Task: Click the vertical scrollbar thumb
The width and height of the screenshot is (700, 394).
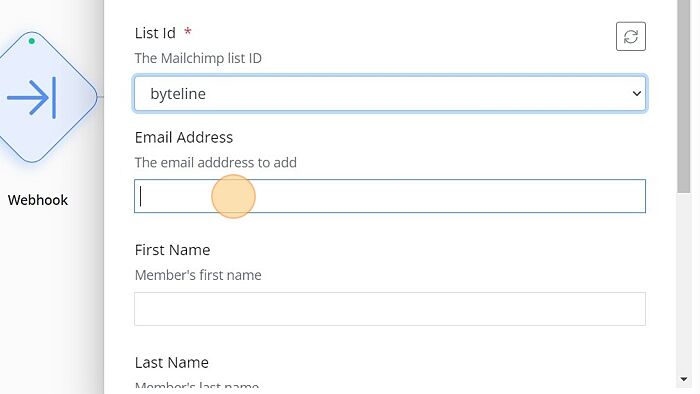Action: [x=683, y=96]
